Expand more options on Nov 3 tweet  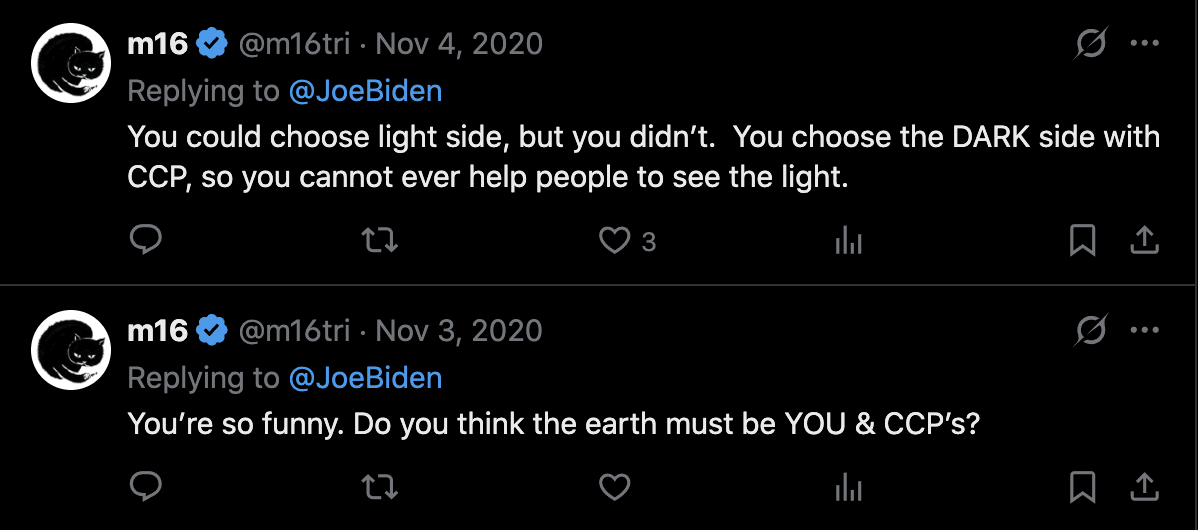[1144, 330]
